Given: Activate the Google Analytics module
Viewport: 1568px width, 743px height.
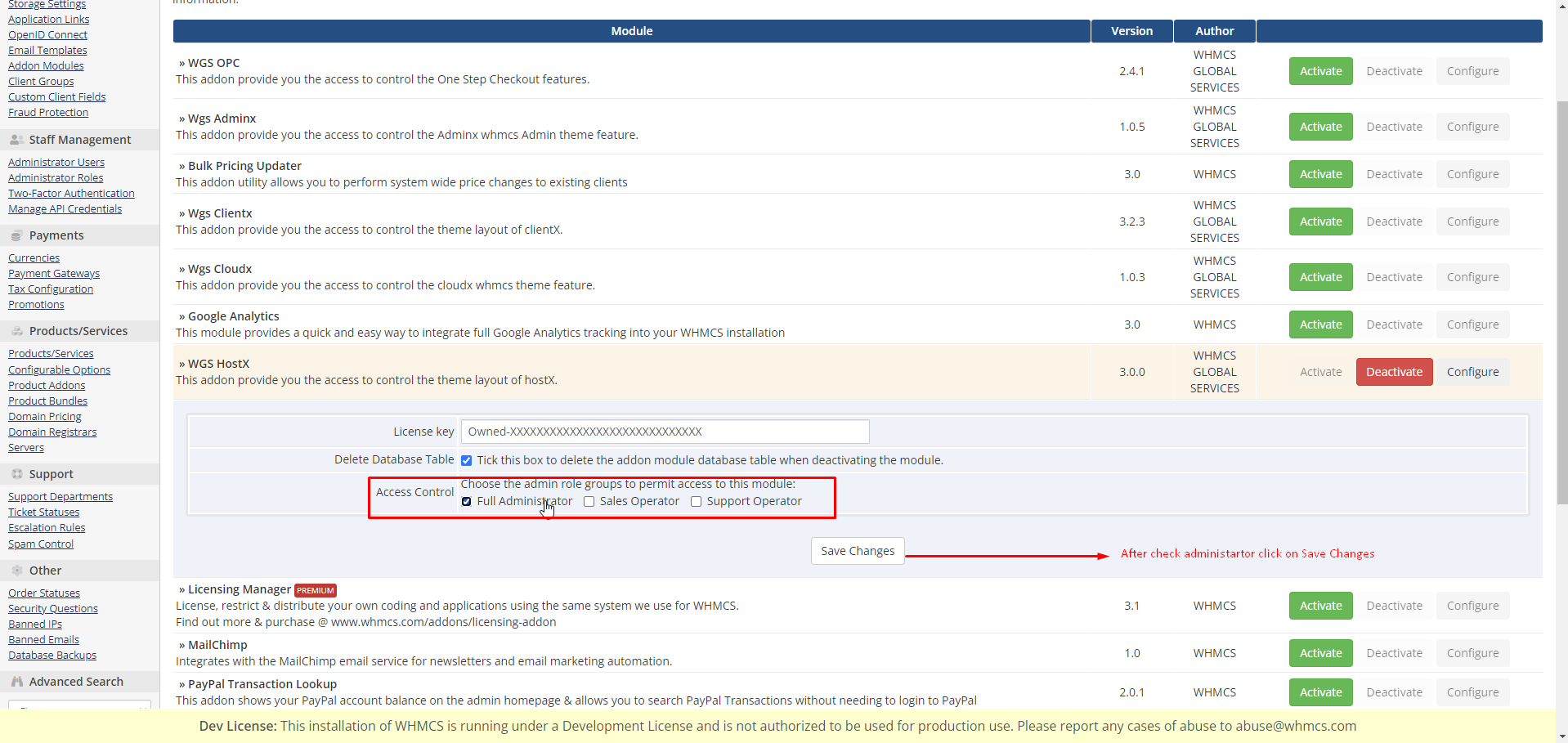Looking at the screenshot, I should [1320, 325].
